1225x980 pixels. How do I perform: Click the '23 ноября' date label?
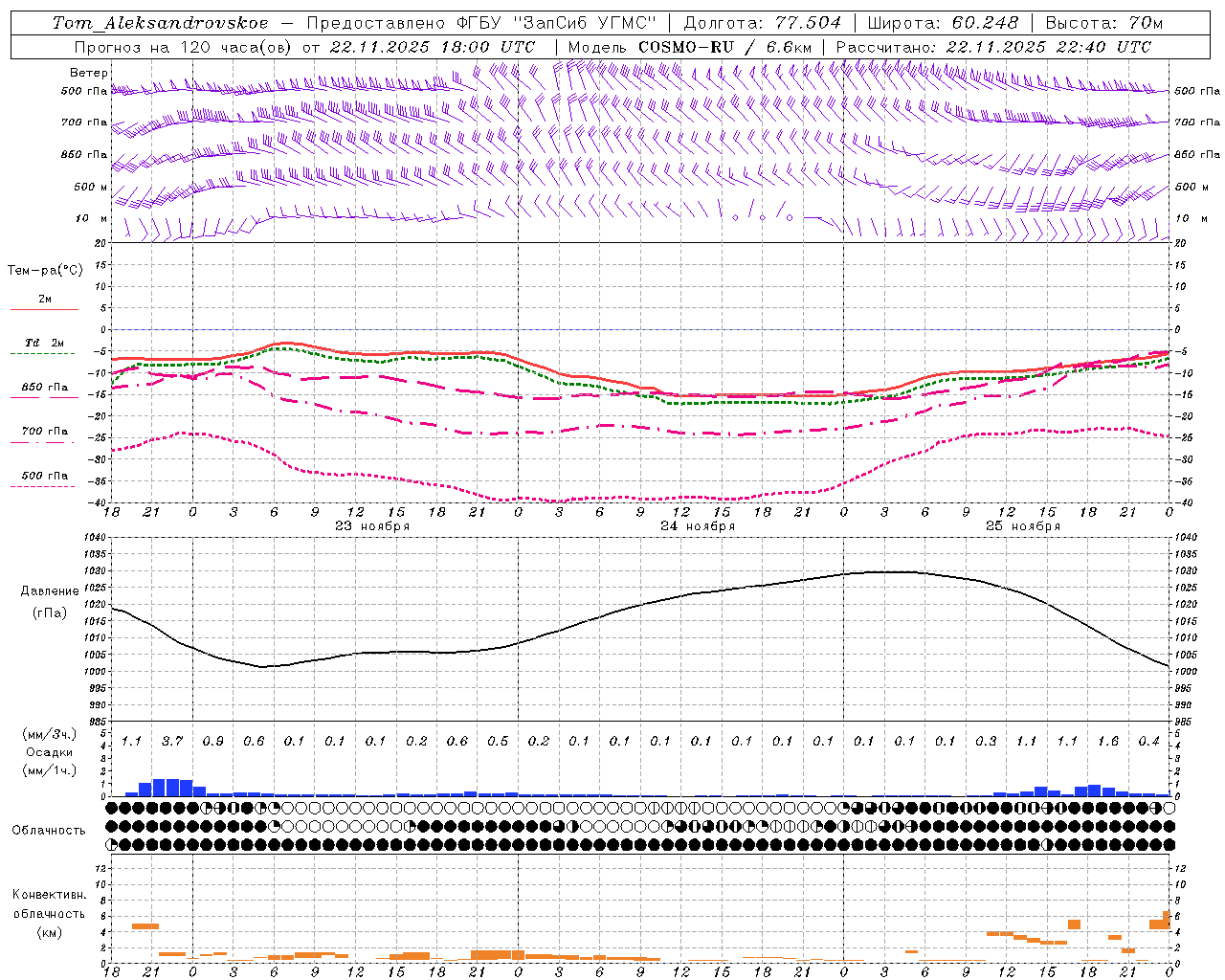372,526
